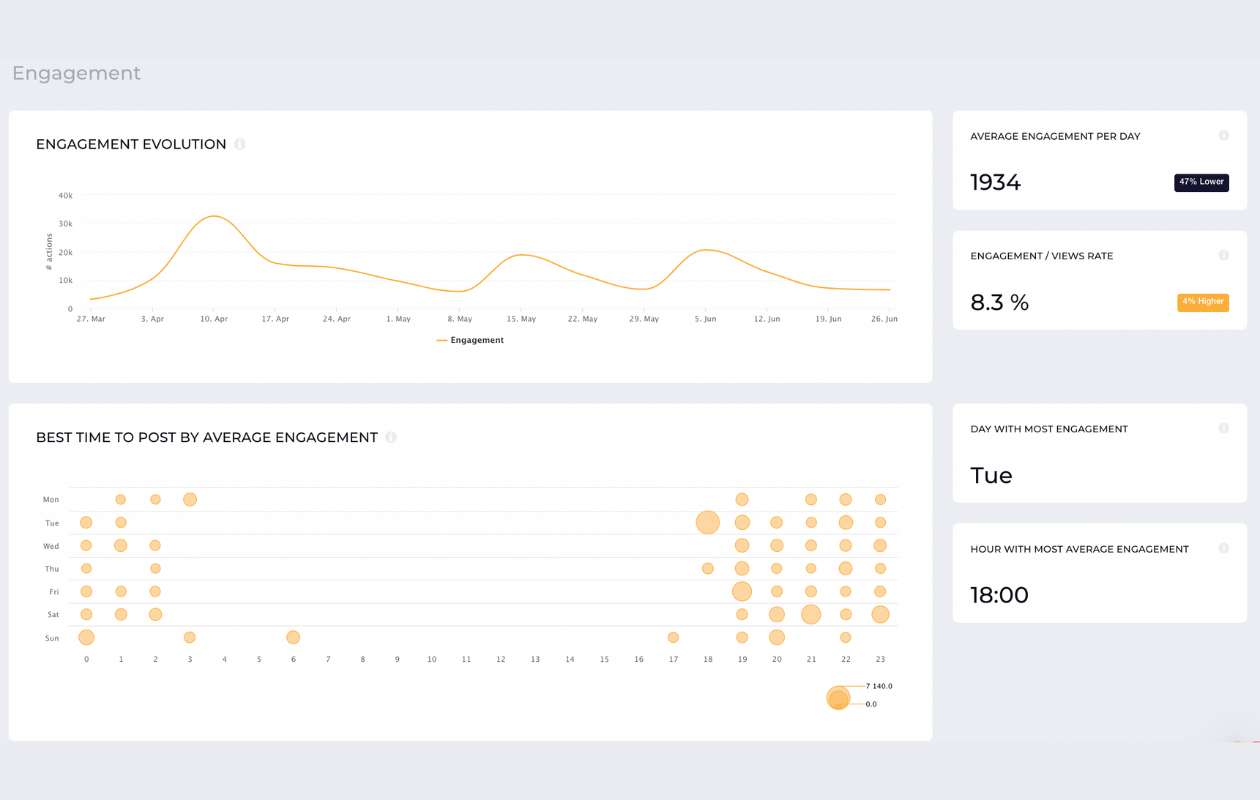Select the Sunday bubble at hour 0
Viewport: 1260px width, 800px height.
point(86,637)
